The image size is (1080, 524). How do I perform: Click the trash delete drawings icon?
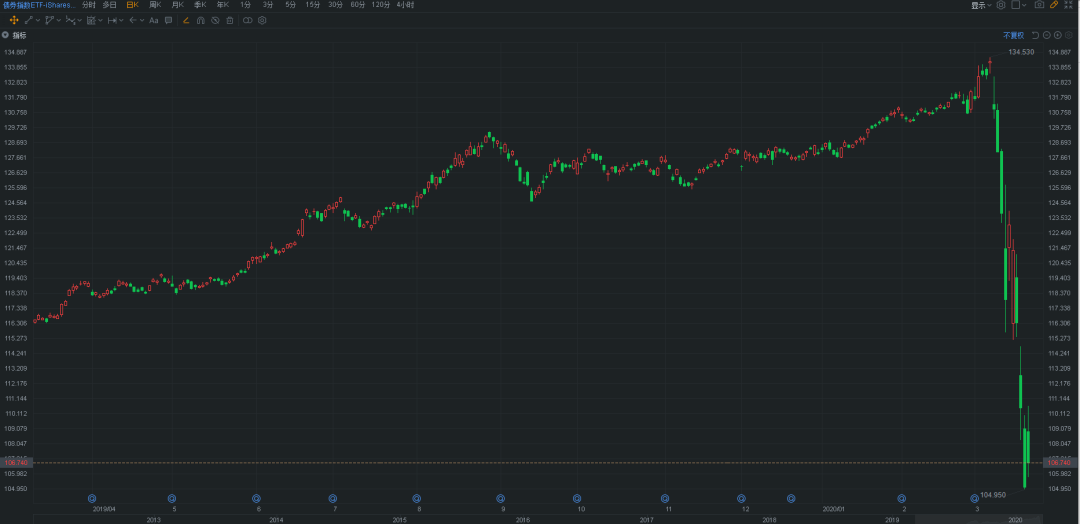pos(229,20)
